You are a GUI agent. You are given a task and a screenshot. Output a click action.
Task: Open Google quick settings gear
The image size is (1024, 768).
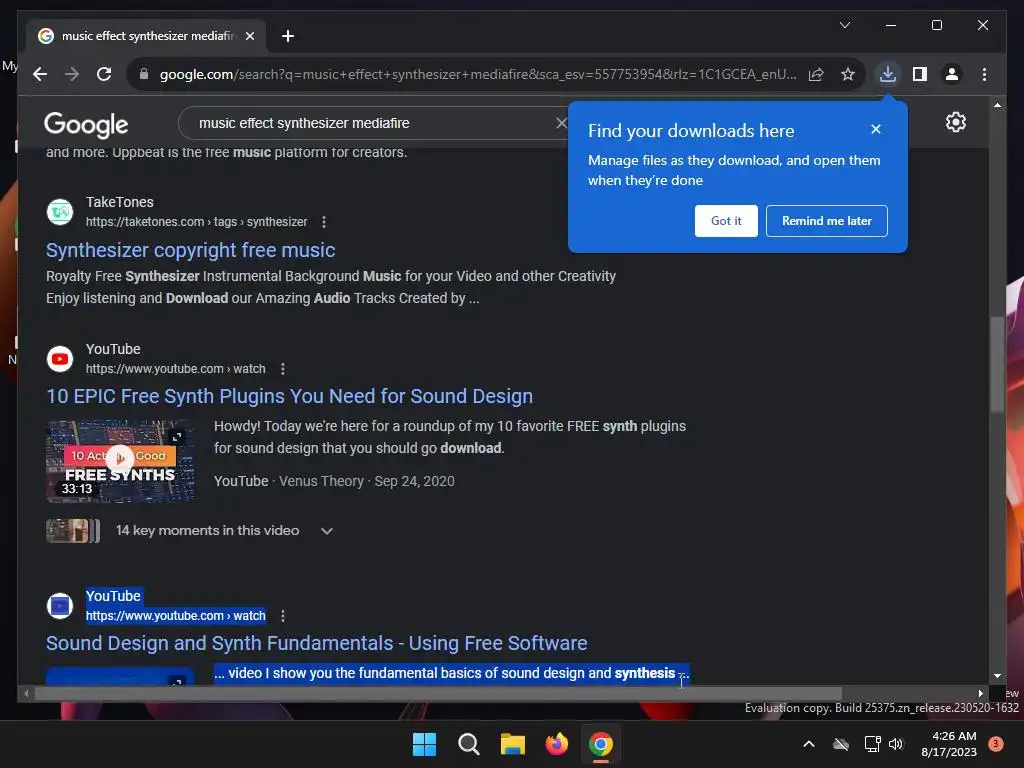click(x=955, y=122)
